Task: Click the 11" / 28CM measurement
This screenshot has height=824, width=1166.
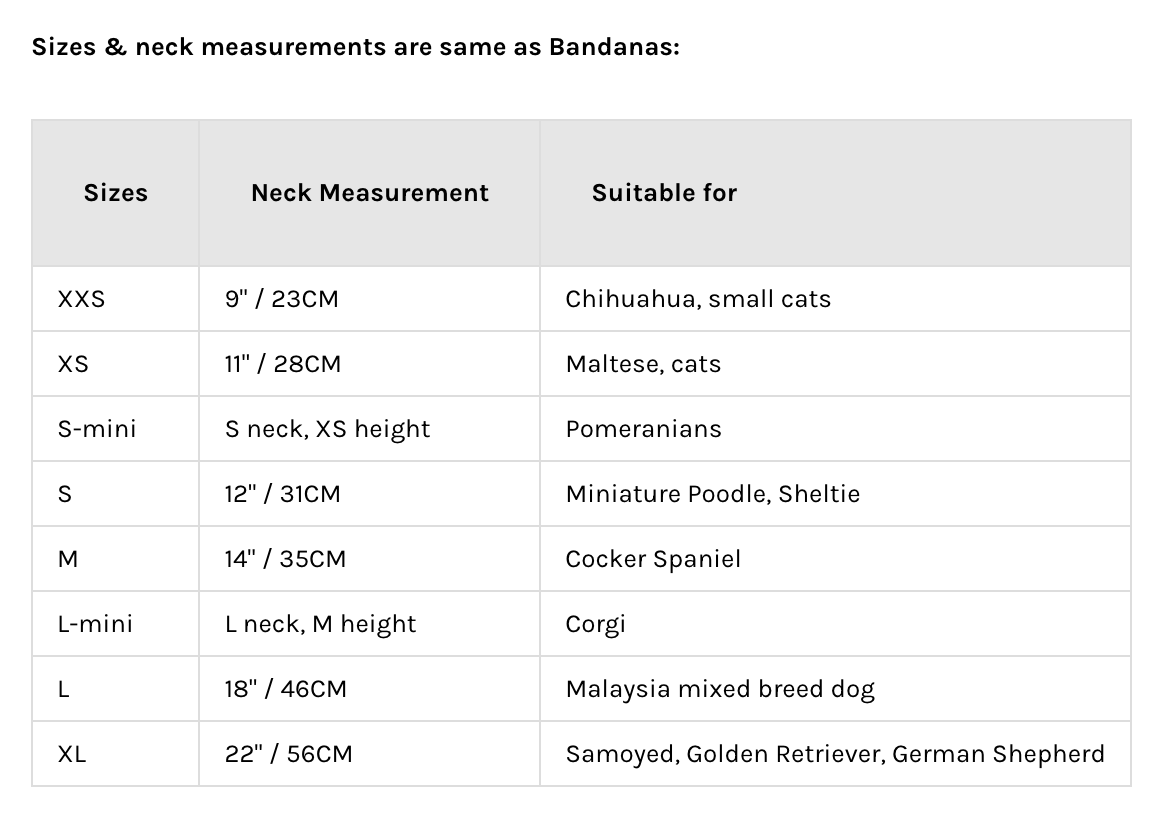Action: pyautogui.click(x=282, y=364)
